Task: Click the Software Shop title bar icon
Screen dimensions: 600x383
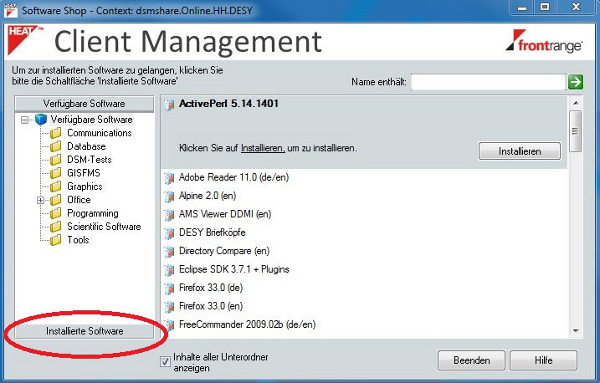Action: pos(10,10)
